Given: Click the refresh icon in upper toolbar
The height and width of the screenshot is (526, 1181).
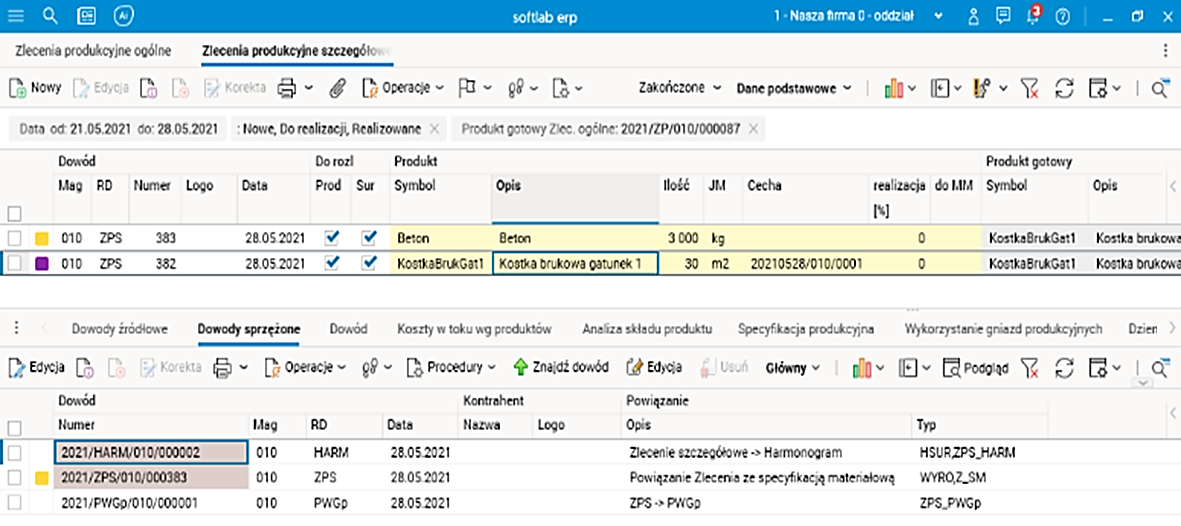Looking at the screenshot, I should pyautogui.click(x=1064, y=88).
